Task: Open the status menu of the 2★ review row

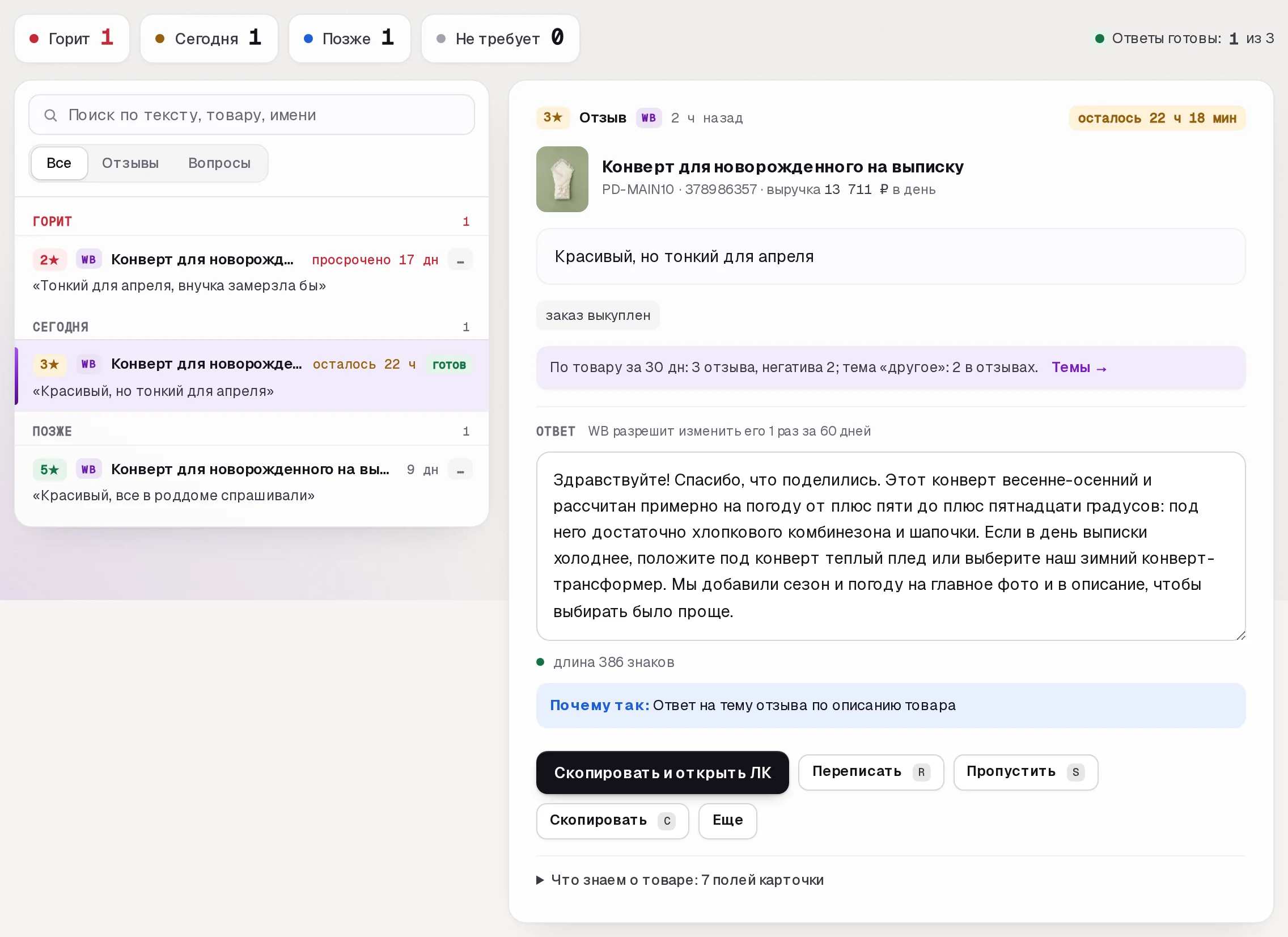Action: (x=460, y=260)
